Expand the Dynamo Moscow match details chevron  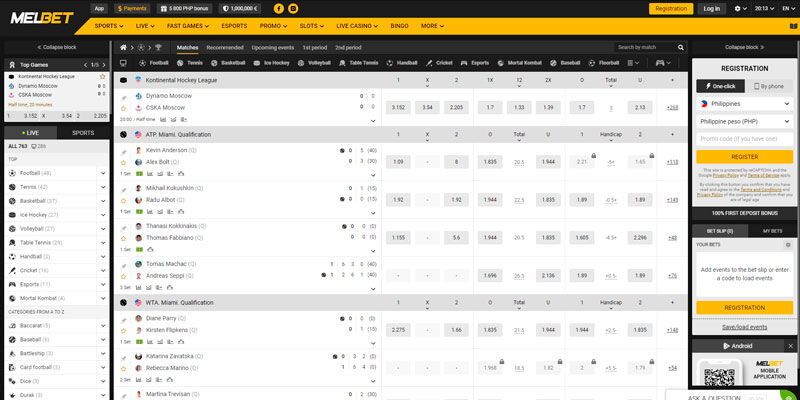373,121
